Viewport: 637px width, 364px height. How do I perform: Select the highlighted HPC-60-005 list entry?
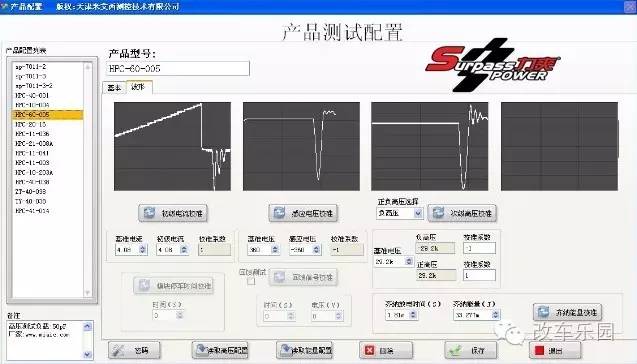(x=48, y=115)
